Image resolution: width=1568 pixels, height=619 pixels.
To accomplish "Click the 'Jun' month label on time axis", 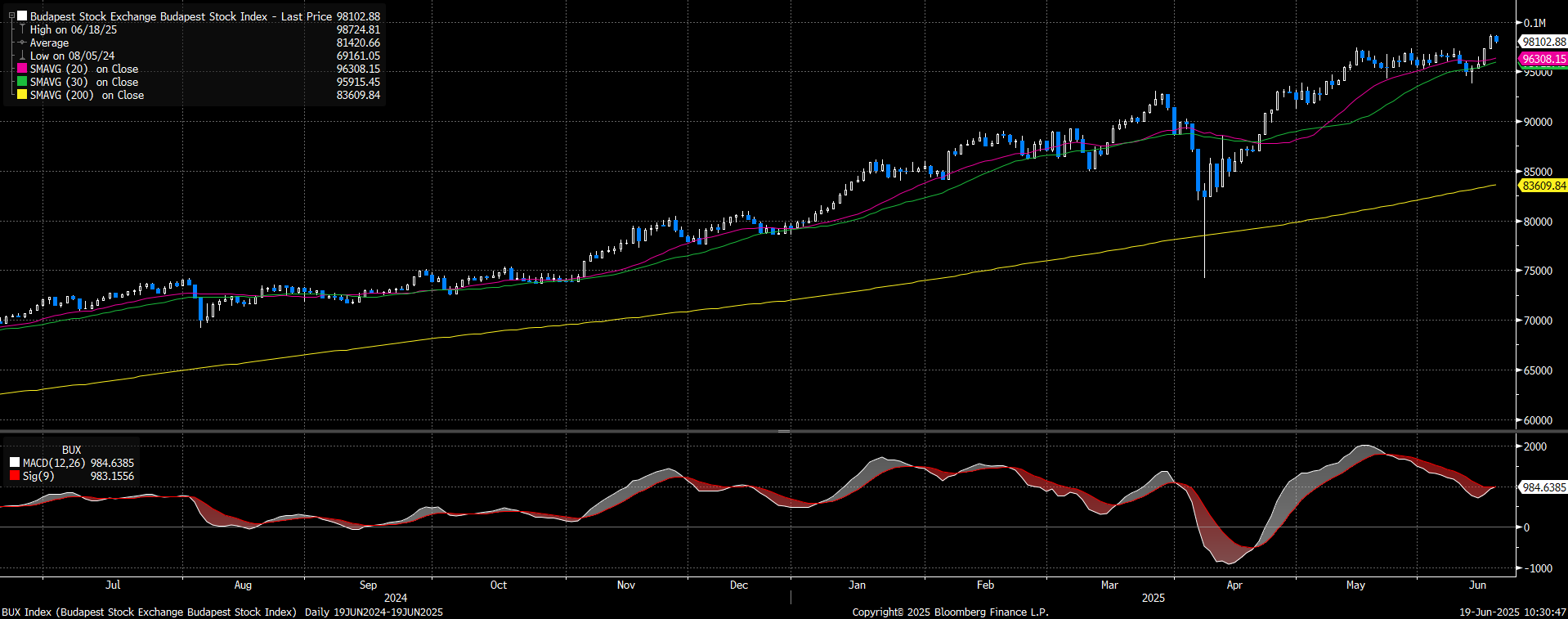I will (1477, 585).
